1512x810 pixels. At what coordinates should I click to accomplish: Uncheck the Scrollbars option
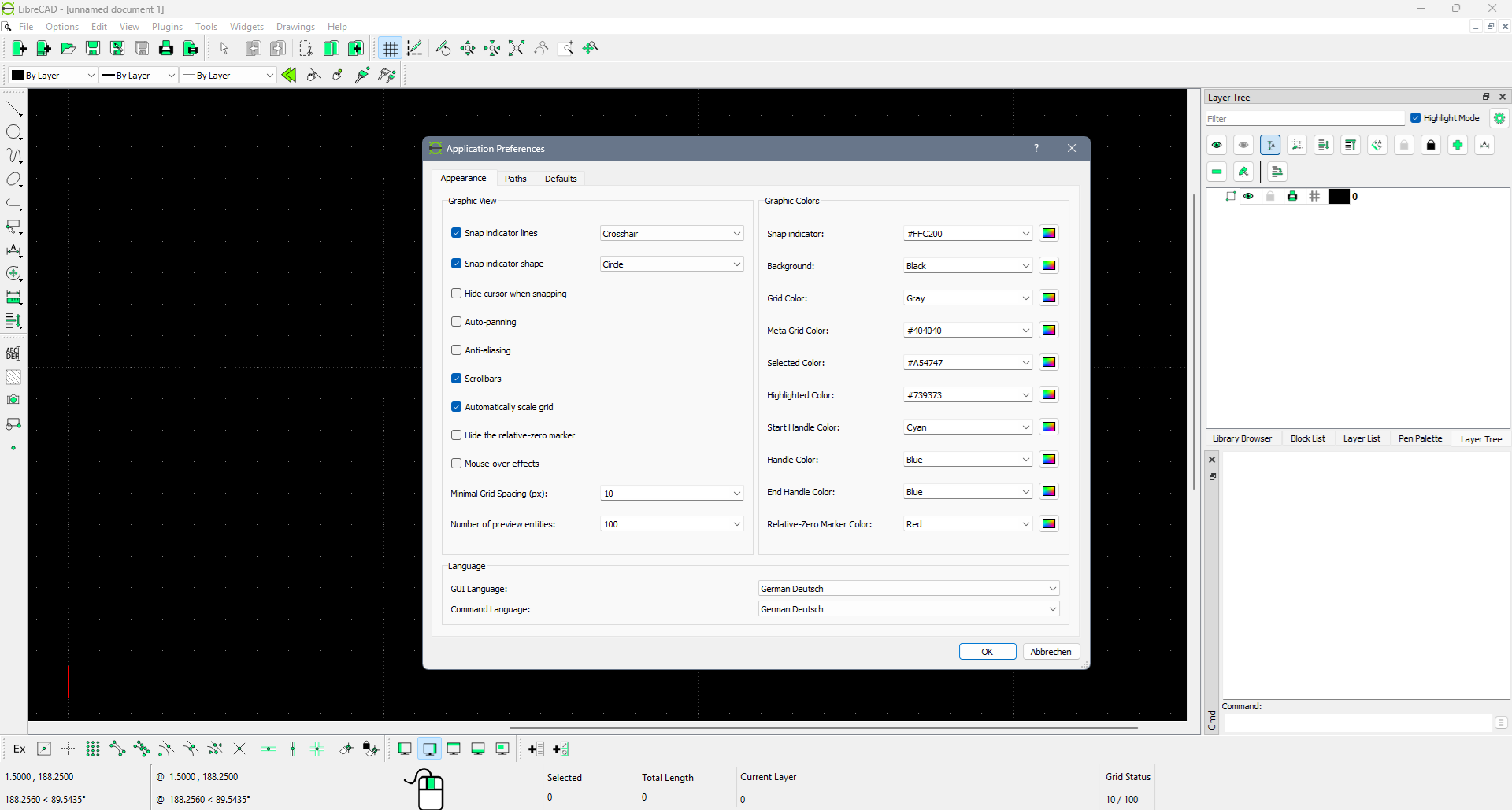coord(456,379)
